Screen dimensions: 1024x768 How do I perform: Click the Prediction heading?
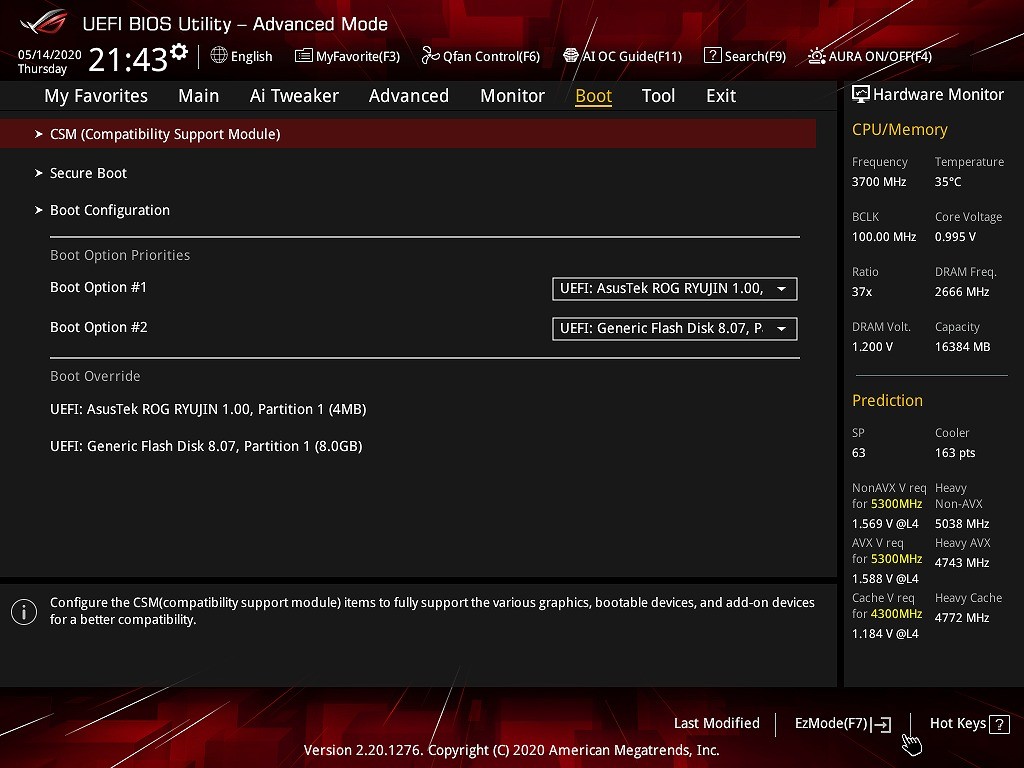(x=887, y=400)
